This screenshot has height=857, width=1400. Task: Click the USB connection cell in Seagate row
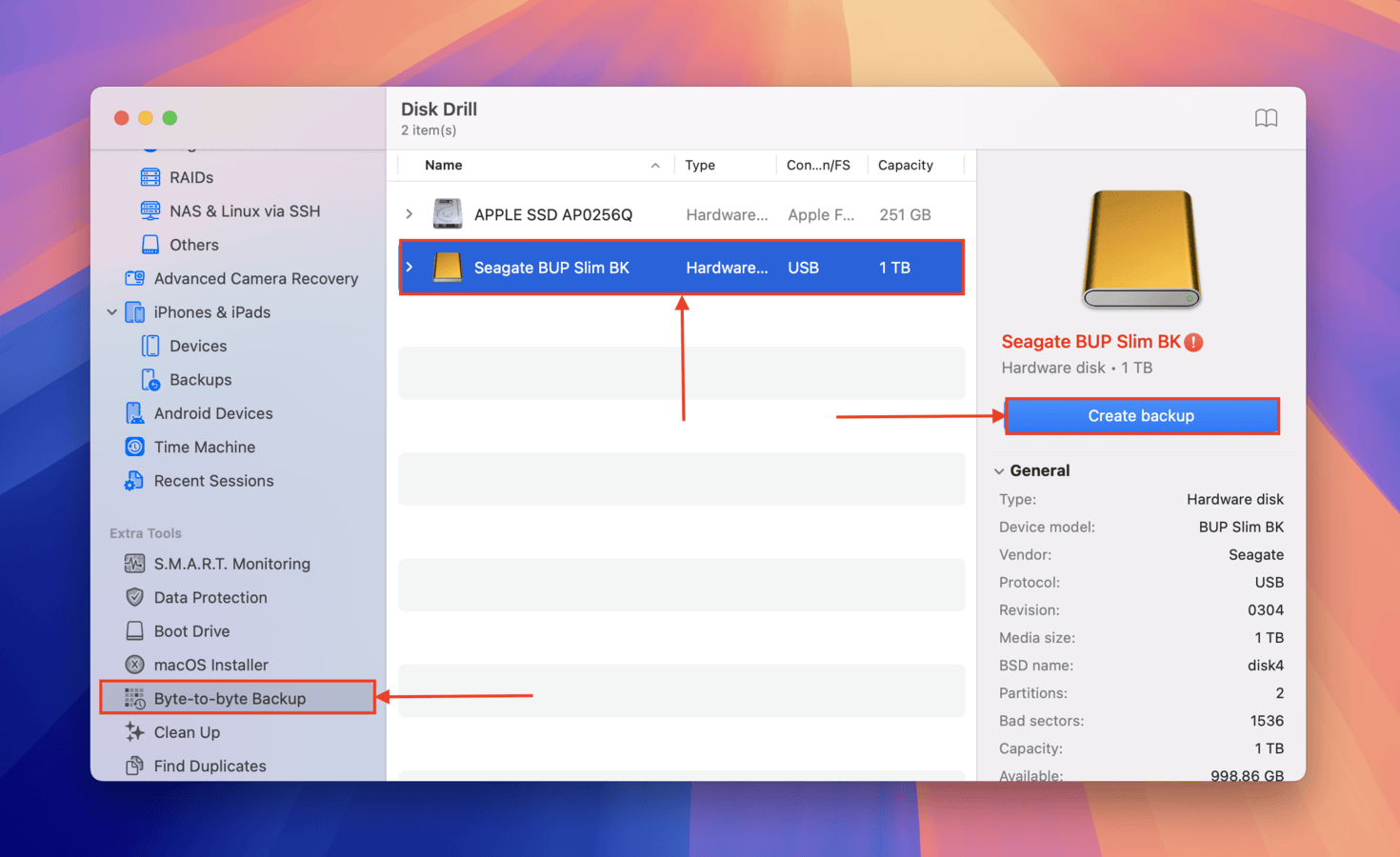coord(803,268)
